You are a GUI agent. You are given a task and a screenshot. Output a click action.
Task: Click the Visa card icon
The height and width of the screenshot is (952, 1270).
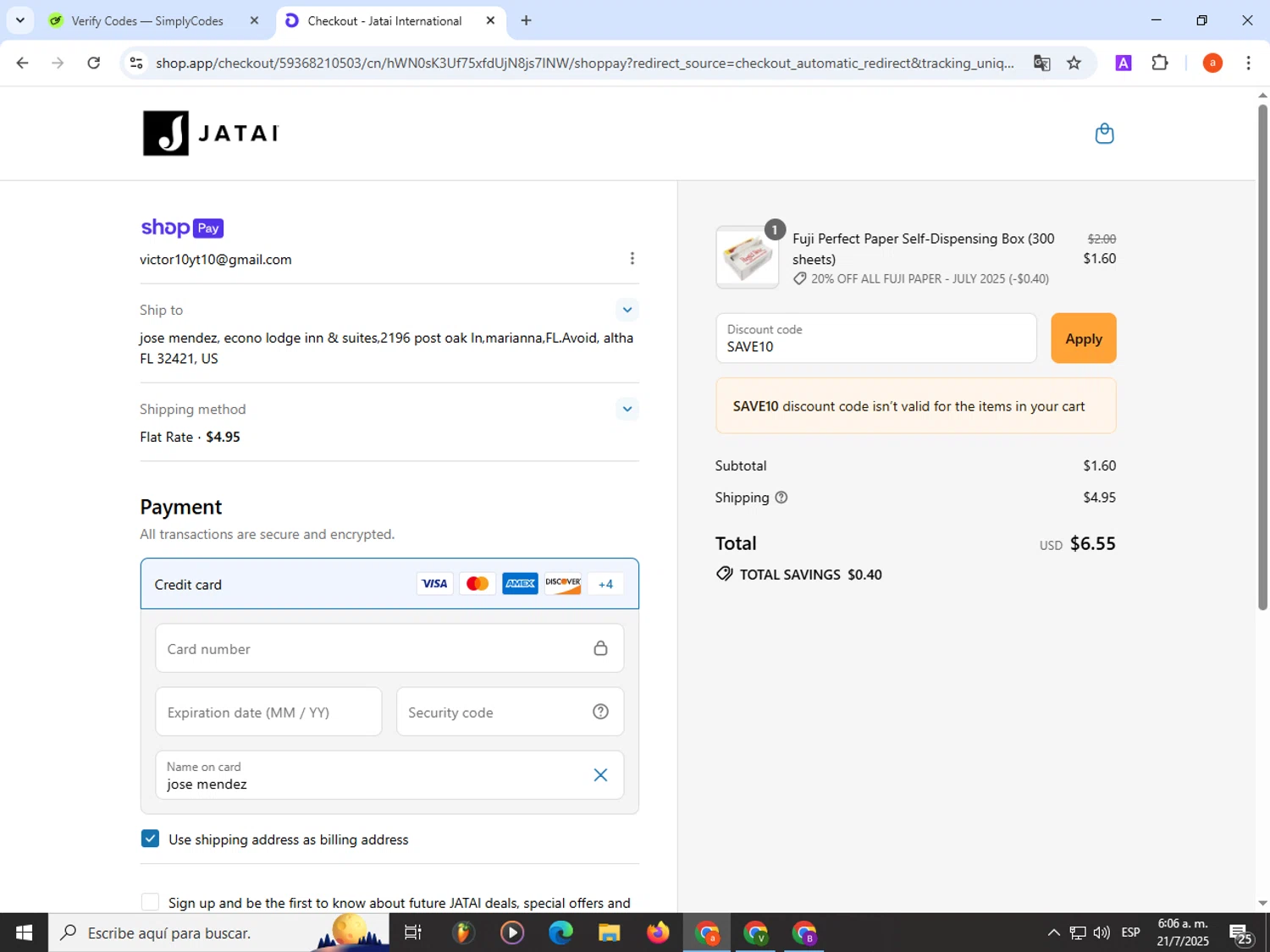tap(434, 584)
